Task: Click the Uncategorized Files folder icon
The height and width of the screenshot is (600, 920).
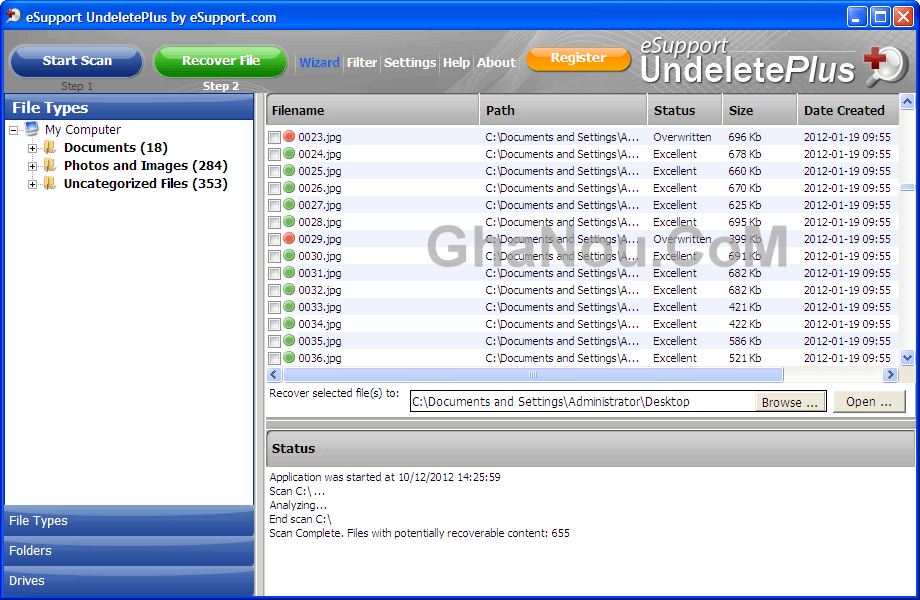Action: [x=50, y=184]
